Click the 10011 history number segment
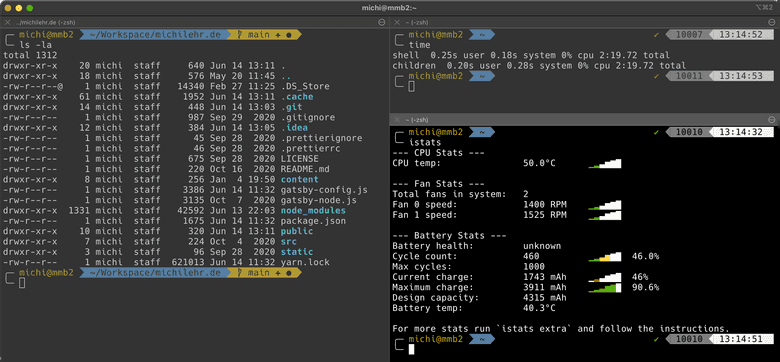The width and height of the screenshot is (780, 362). pyautogui.click(x=689, y=76)
